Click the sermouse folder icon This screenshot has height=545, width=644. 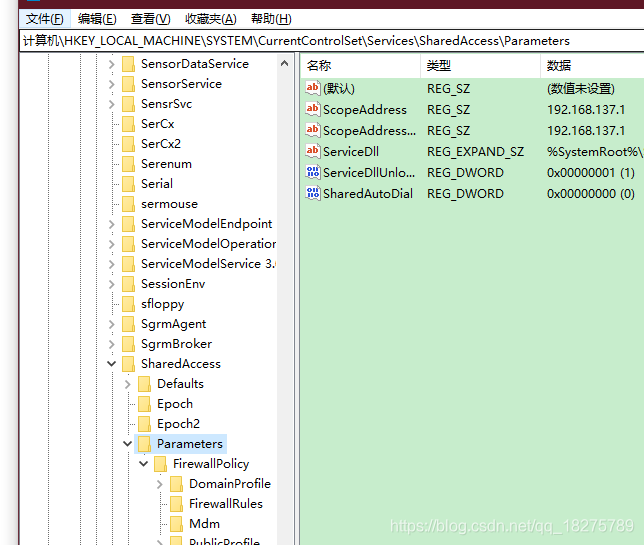pos(129,204)
